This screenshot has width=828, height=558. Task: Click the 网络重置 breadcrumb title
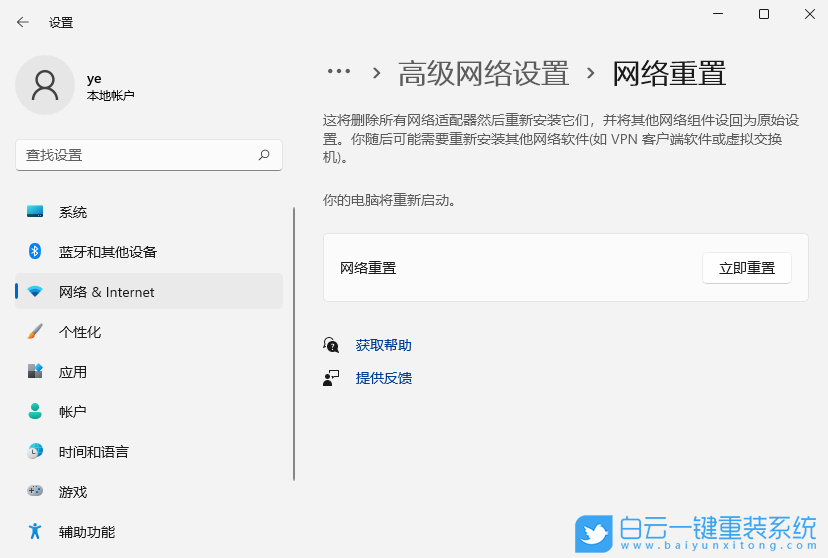[669, 73]
